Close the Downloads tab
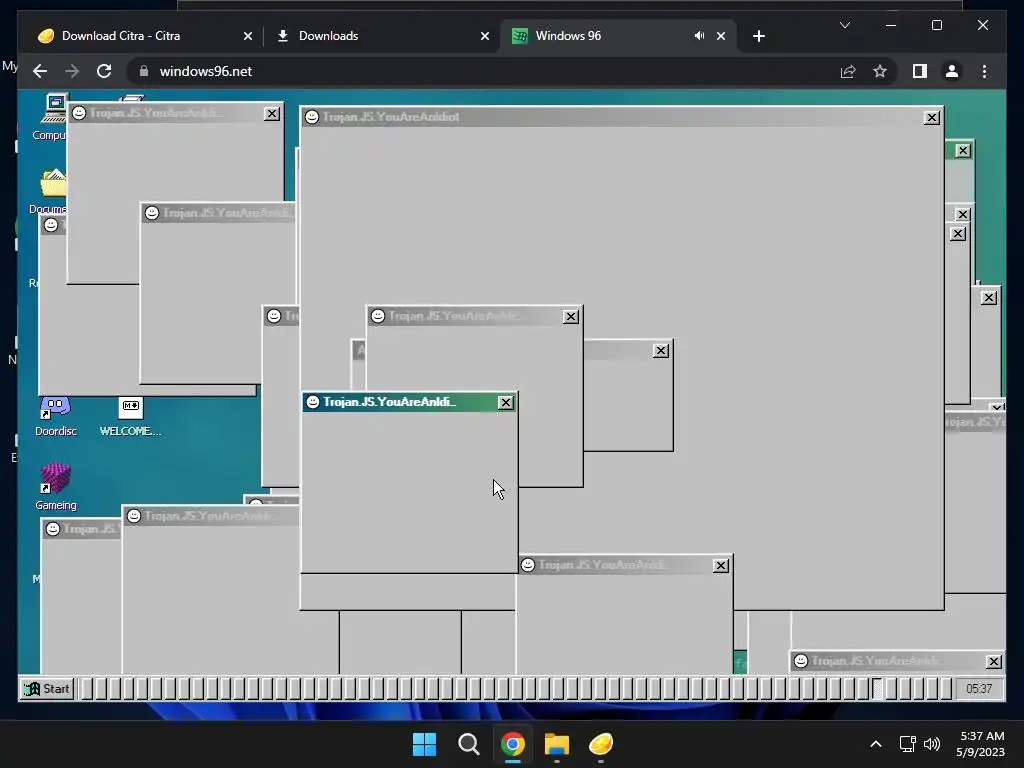 tap(485, 36)
